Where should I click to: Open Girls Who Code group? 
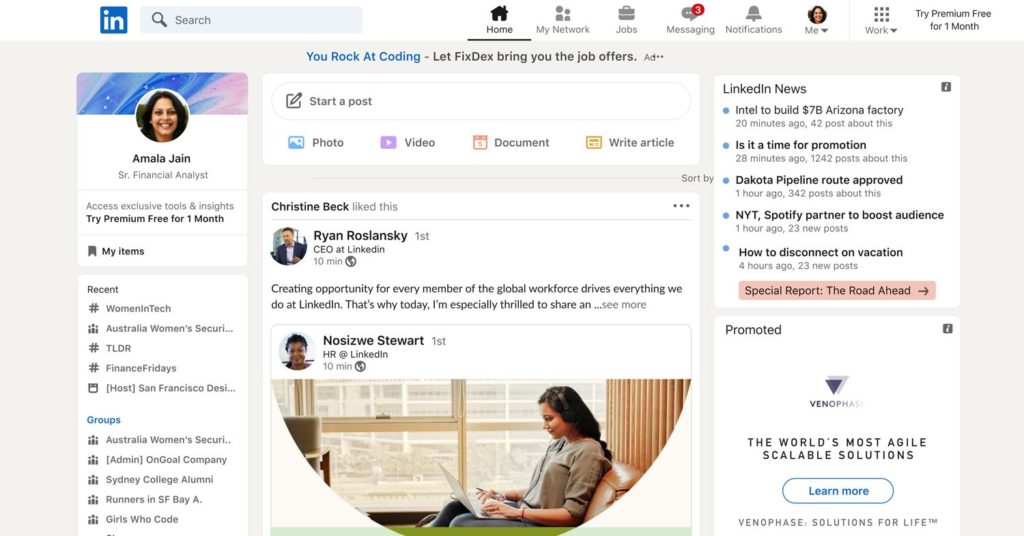133,519
